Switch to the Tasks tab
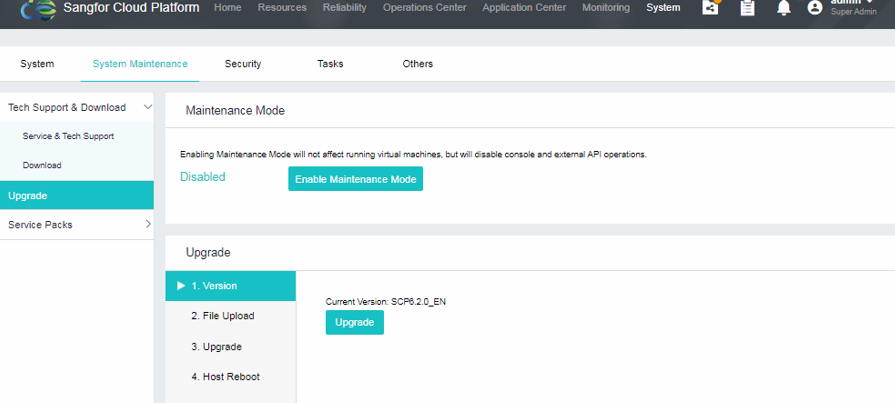 (330, 64)
